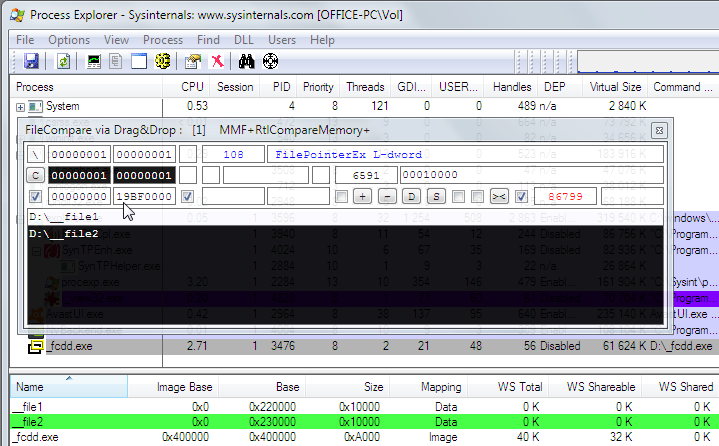
Task: Open the Options menu
Action: pyautogui.click(x=68, y=40)
